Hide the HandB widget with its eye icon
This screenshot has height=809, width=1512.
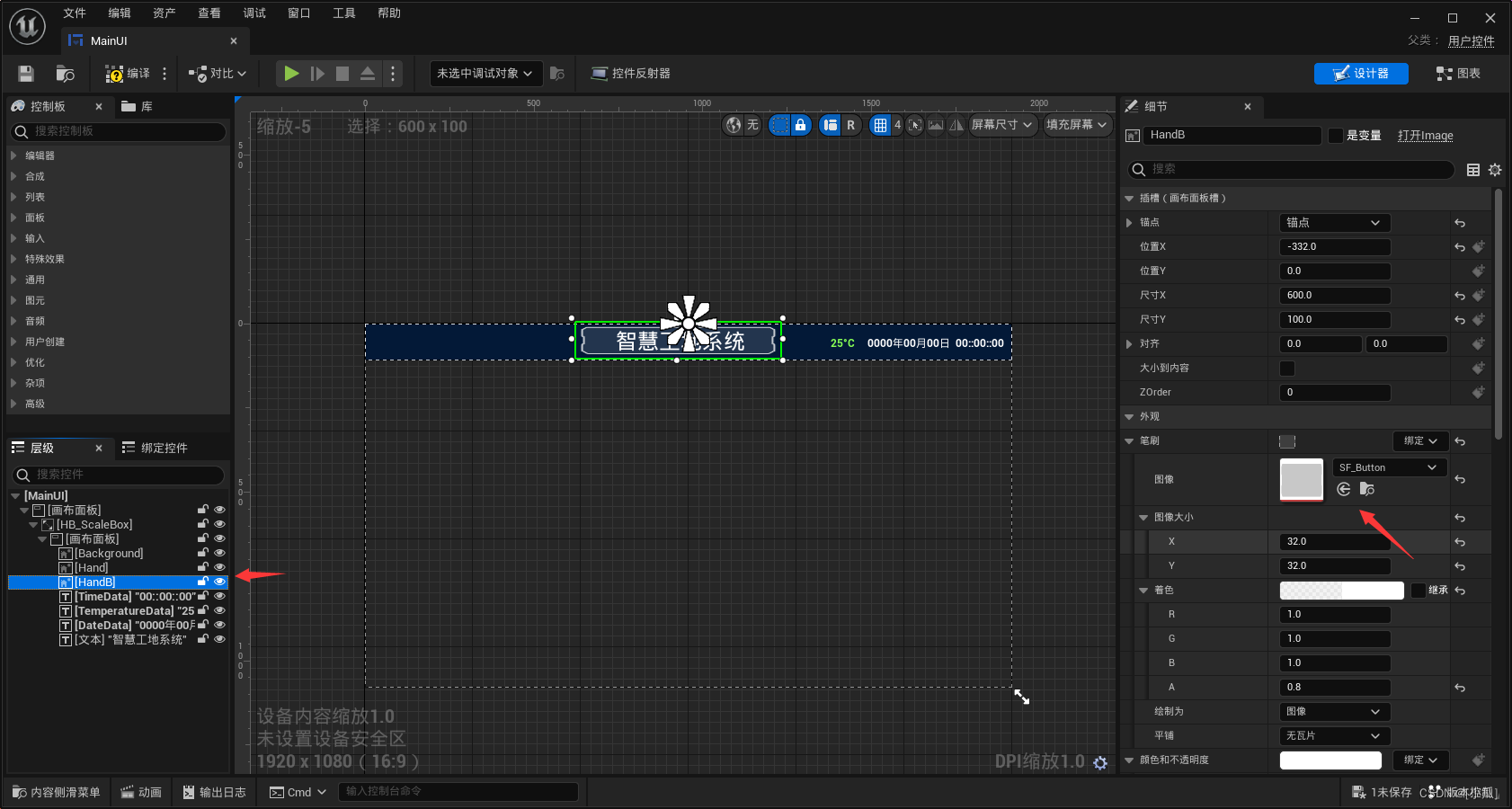pyautogui.click(x=219, y=582)
